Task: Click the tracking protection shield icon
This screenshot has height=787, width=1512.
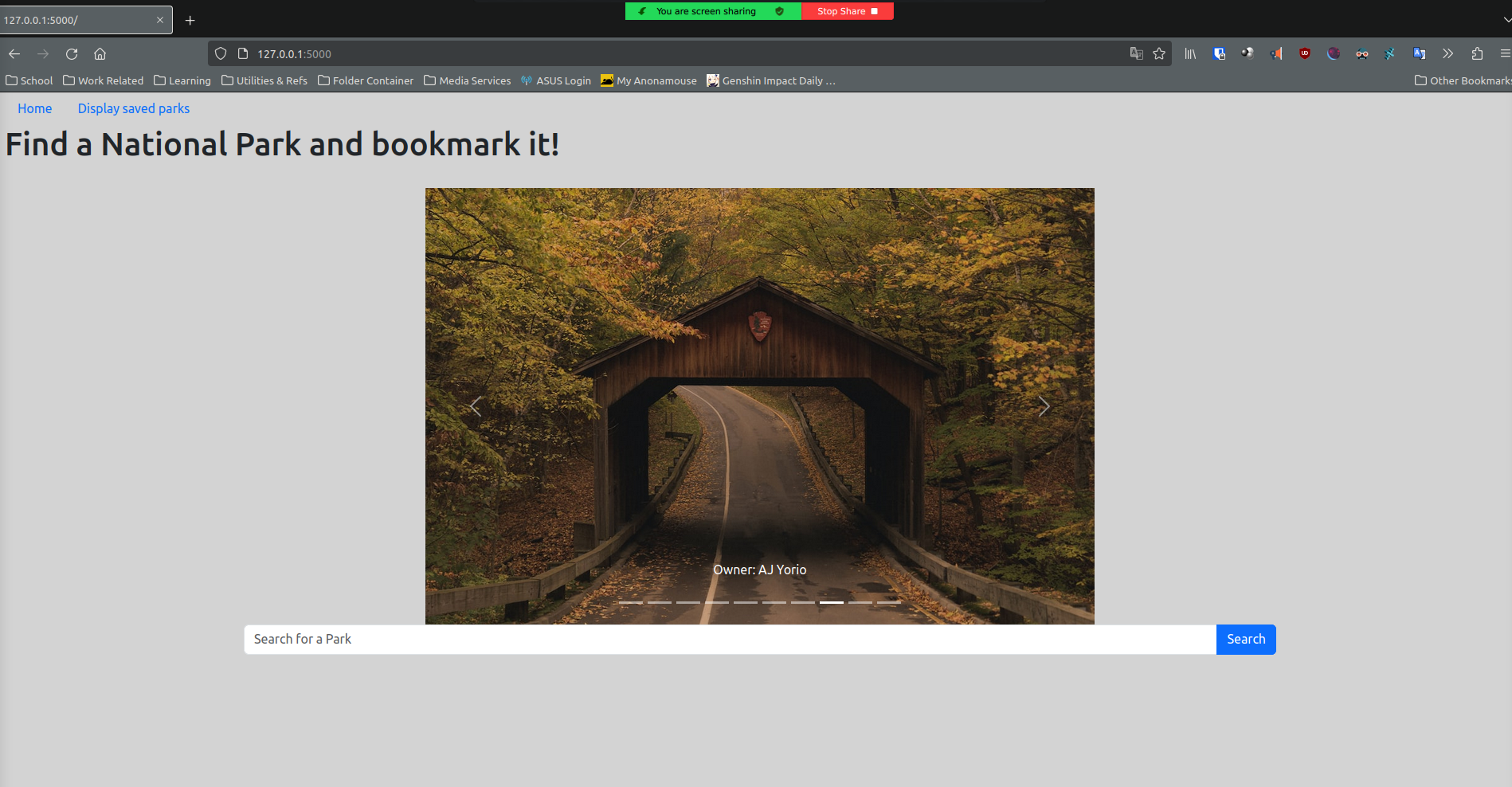Action: pyautogui.click(x=220, y=53)
